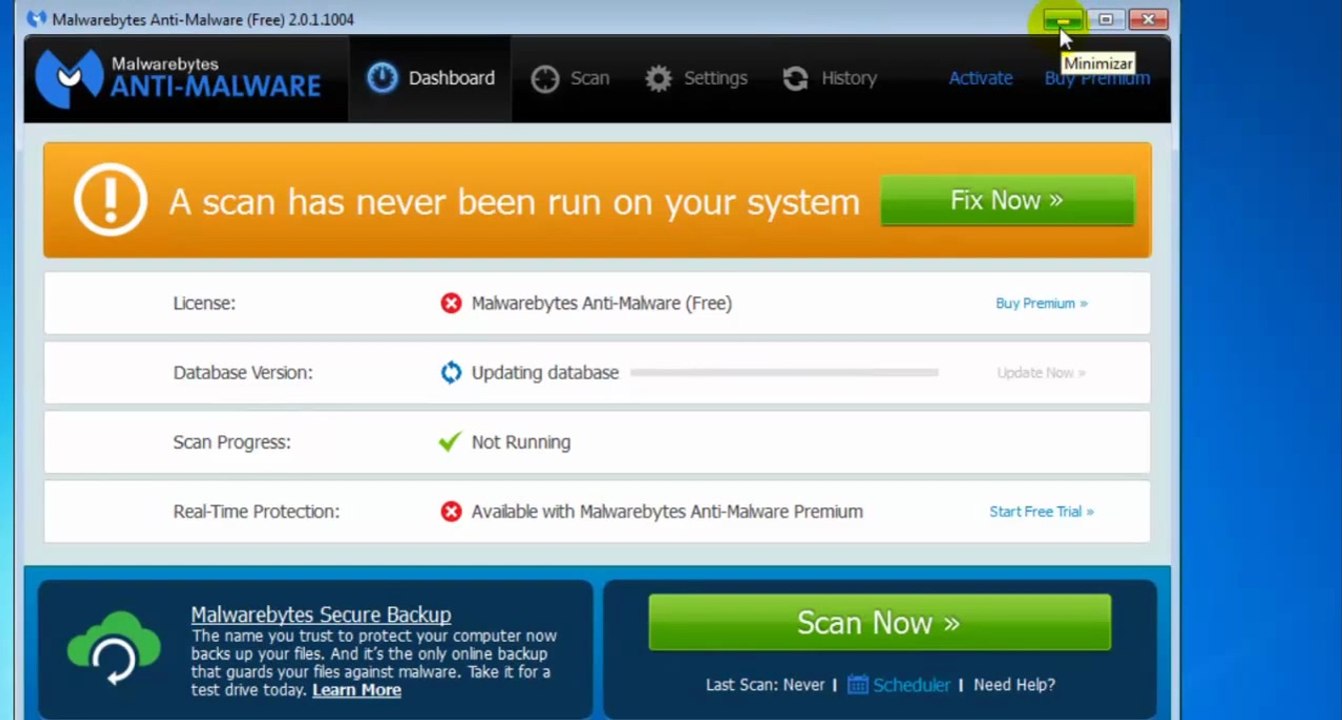Switch to the Scan tab
1342x720 pixels.
pyautogui.click(x=570, y=79)
